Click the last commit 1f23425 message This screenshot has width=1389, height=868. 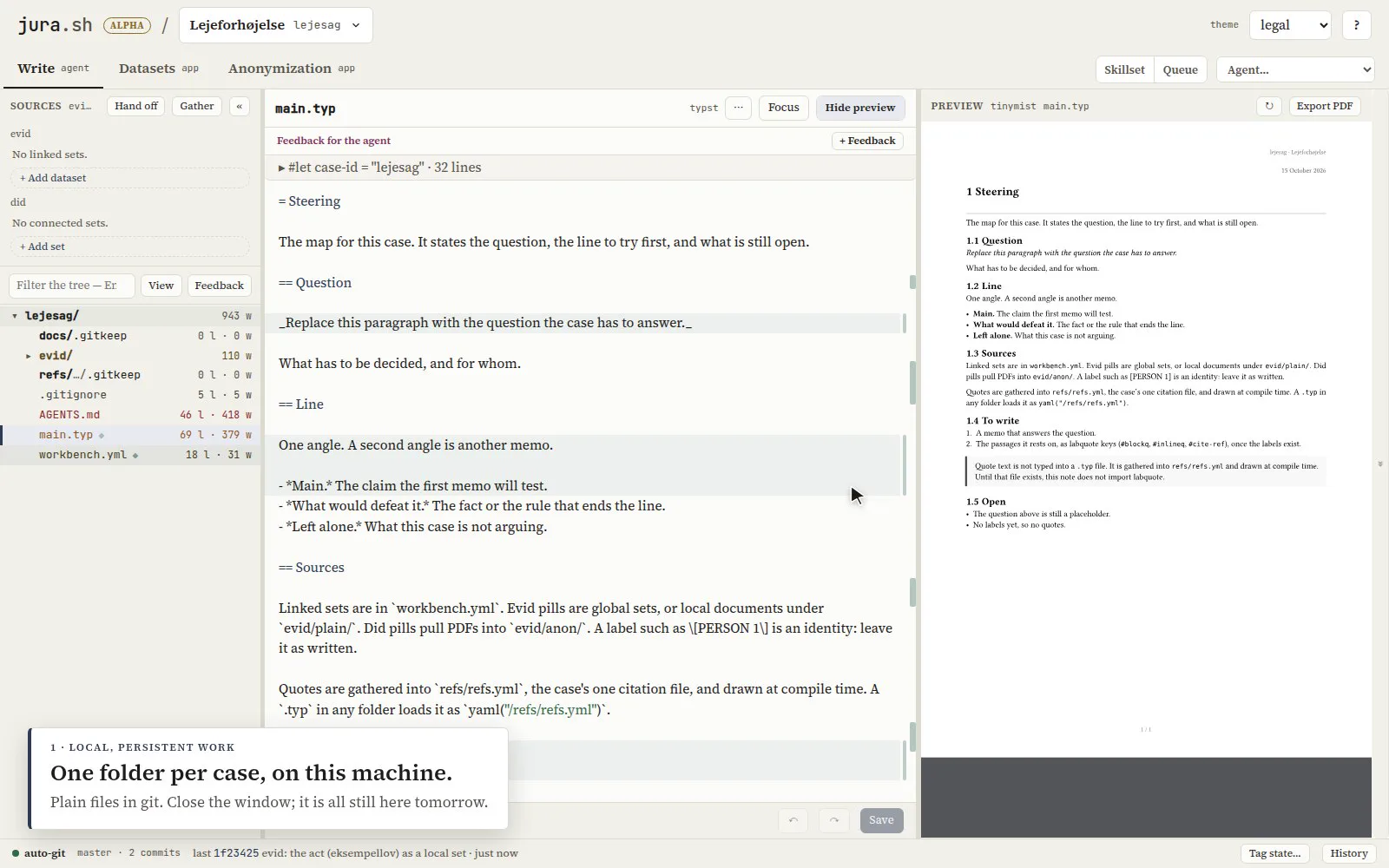point(355,853)
